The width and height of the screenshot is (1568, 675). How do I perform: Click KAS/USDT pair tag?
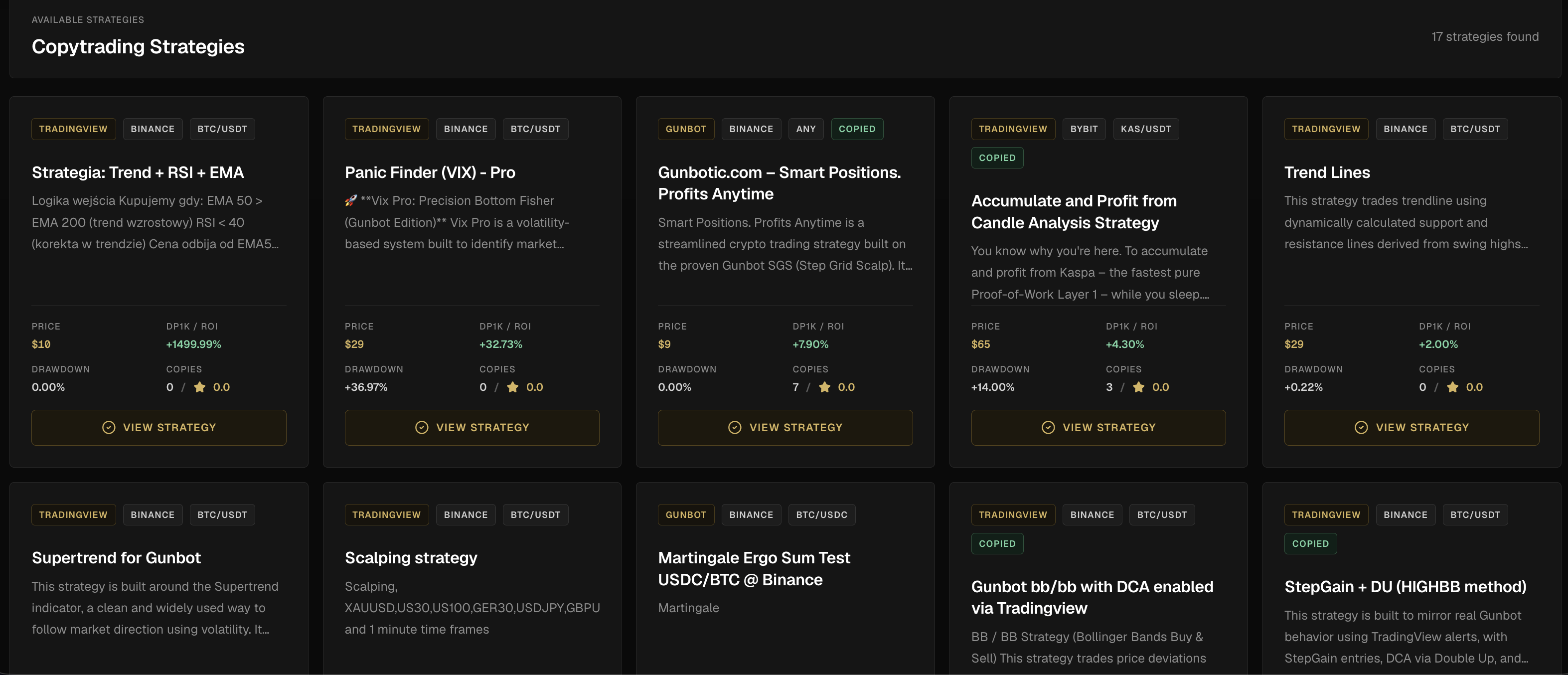(x=1145, y=129)
